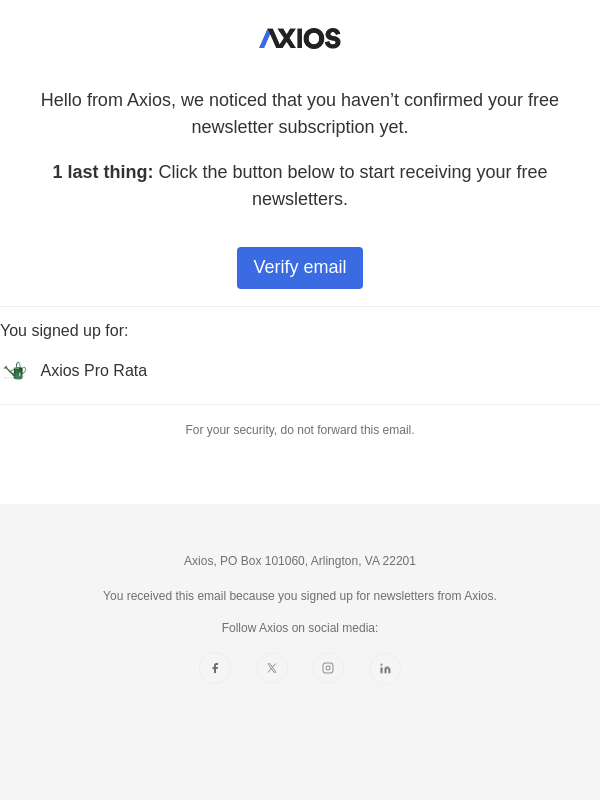
Task: Click the security notice about forwarding
Action: point(300,430)
